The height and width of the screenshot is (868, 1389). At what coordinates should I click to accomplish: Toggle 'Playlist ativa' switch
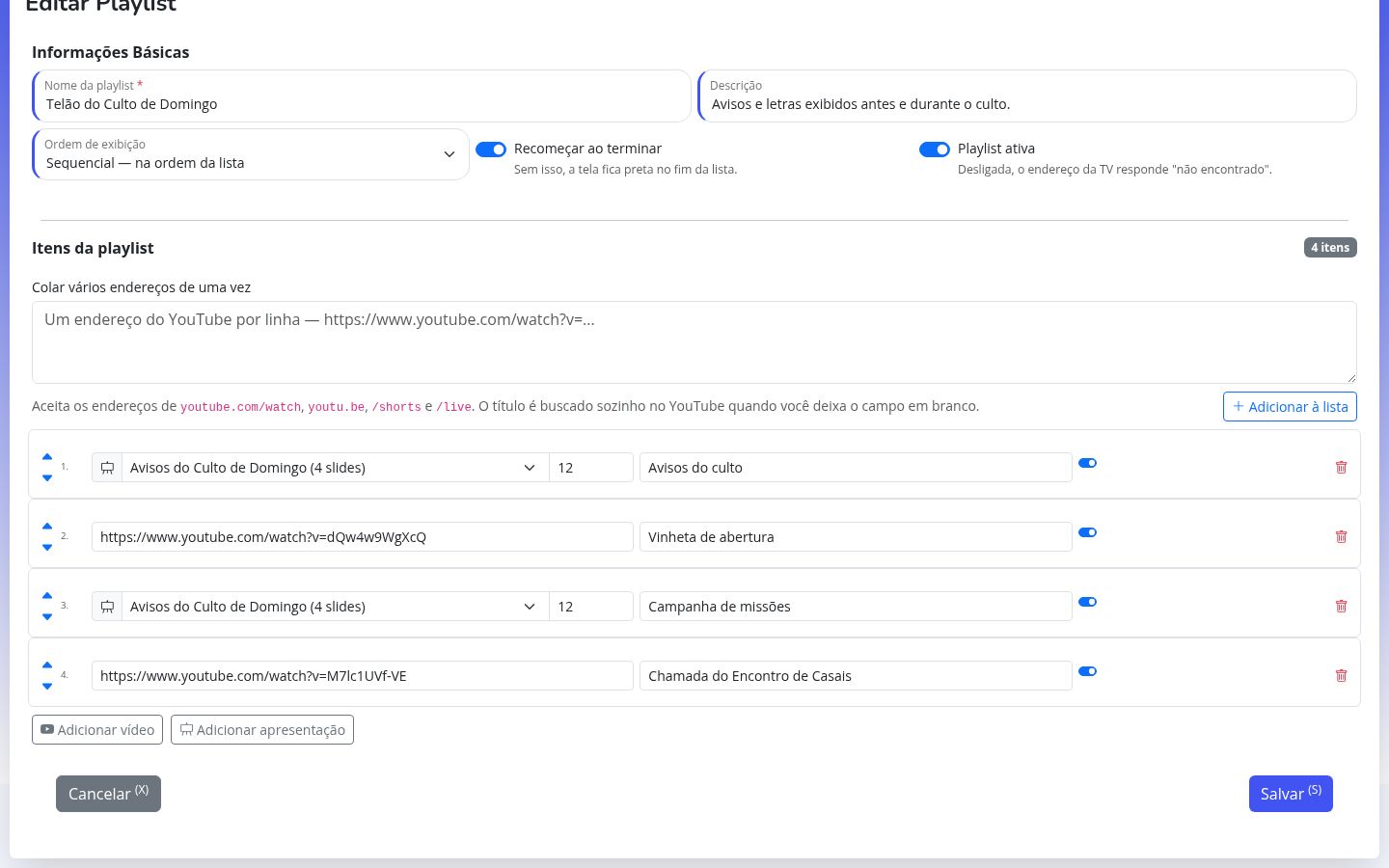click(x=935, y=149)
